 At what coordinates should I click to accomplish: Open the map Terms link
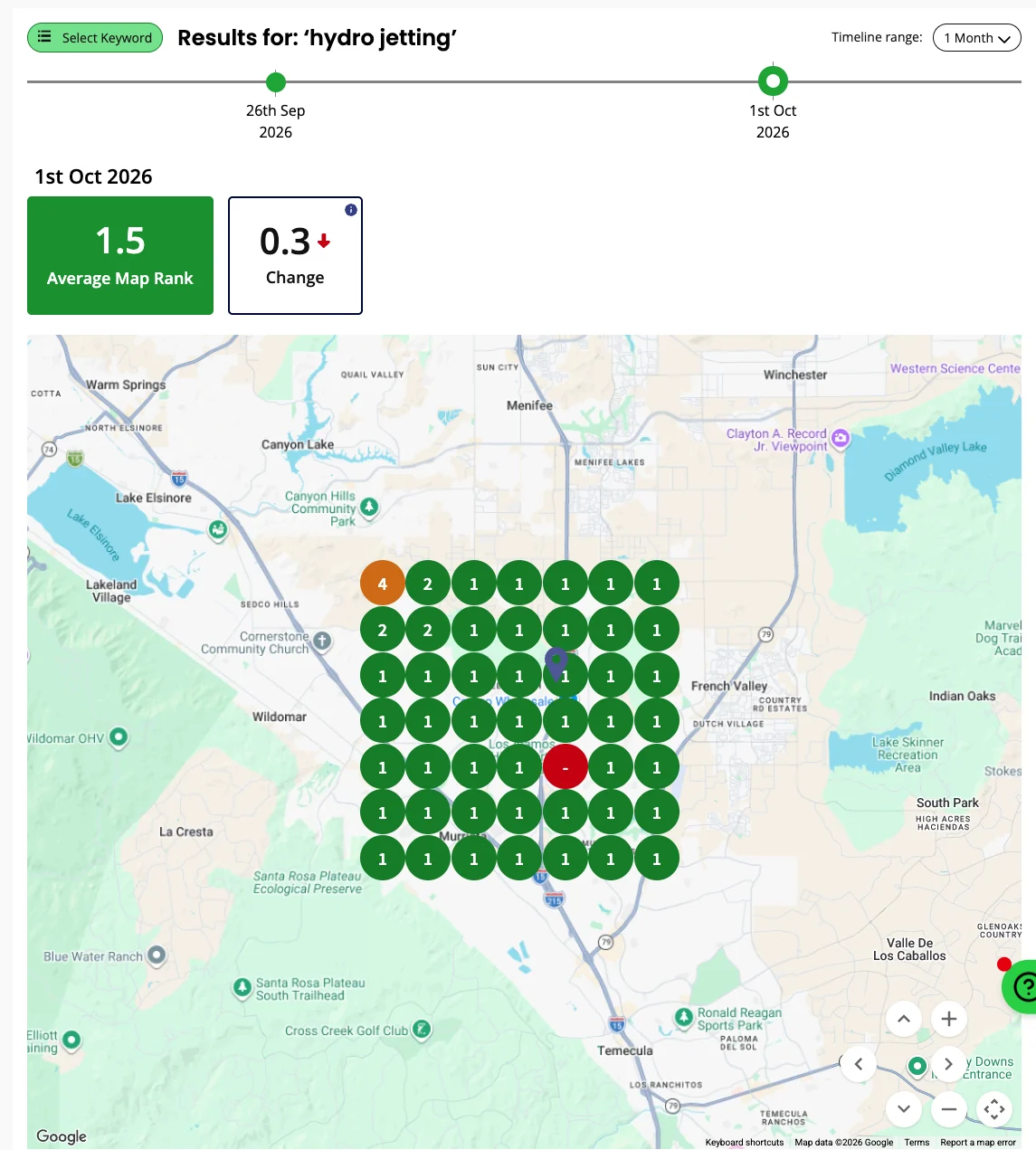(x=917, y=1142)
